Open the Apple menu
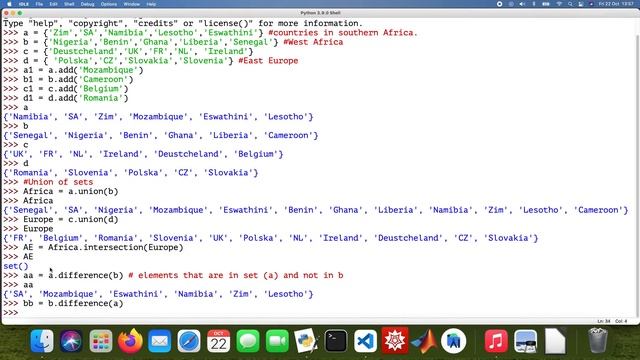This screenshot has width=640, height=360. pos(9,4)
